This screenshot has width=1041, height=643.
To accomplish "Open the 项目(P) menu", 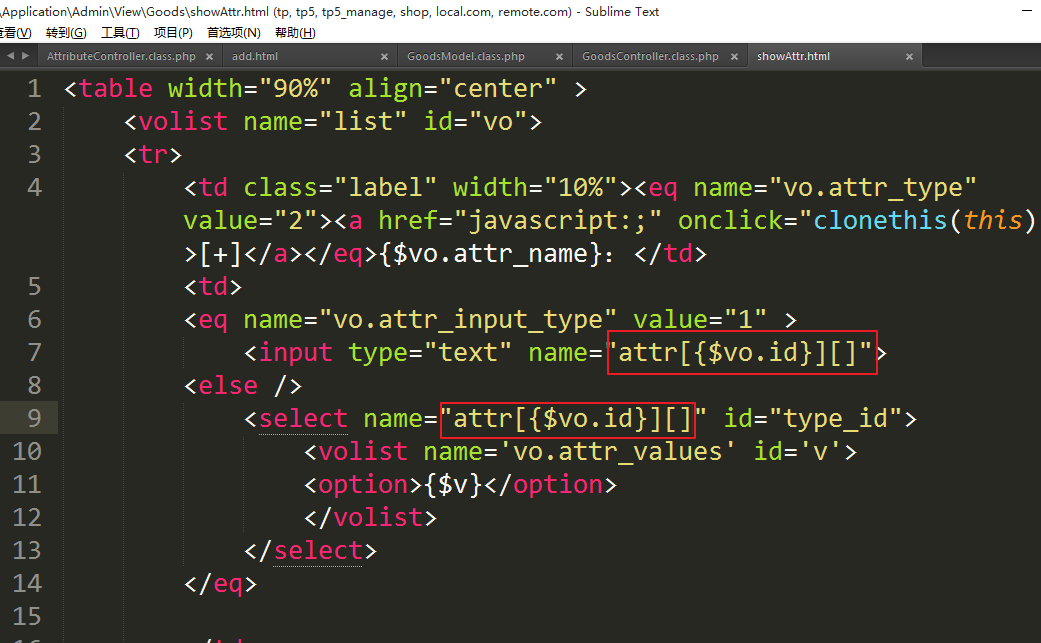I will [x=173, y=33].
